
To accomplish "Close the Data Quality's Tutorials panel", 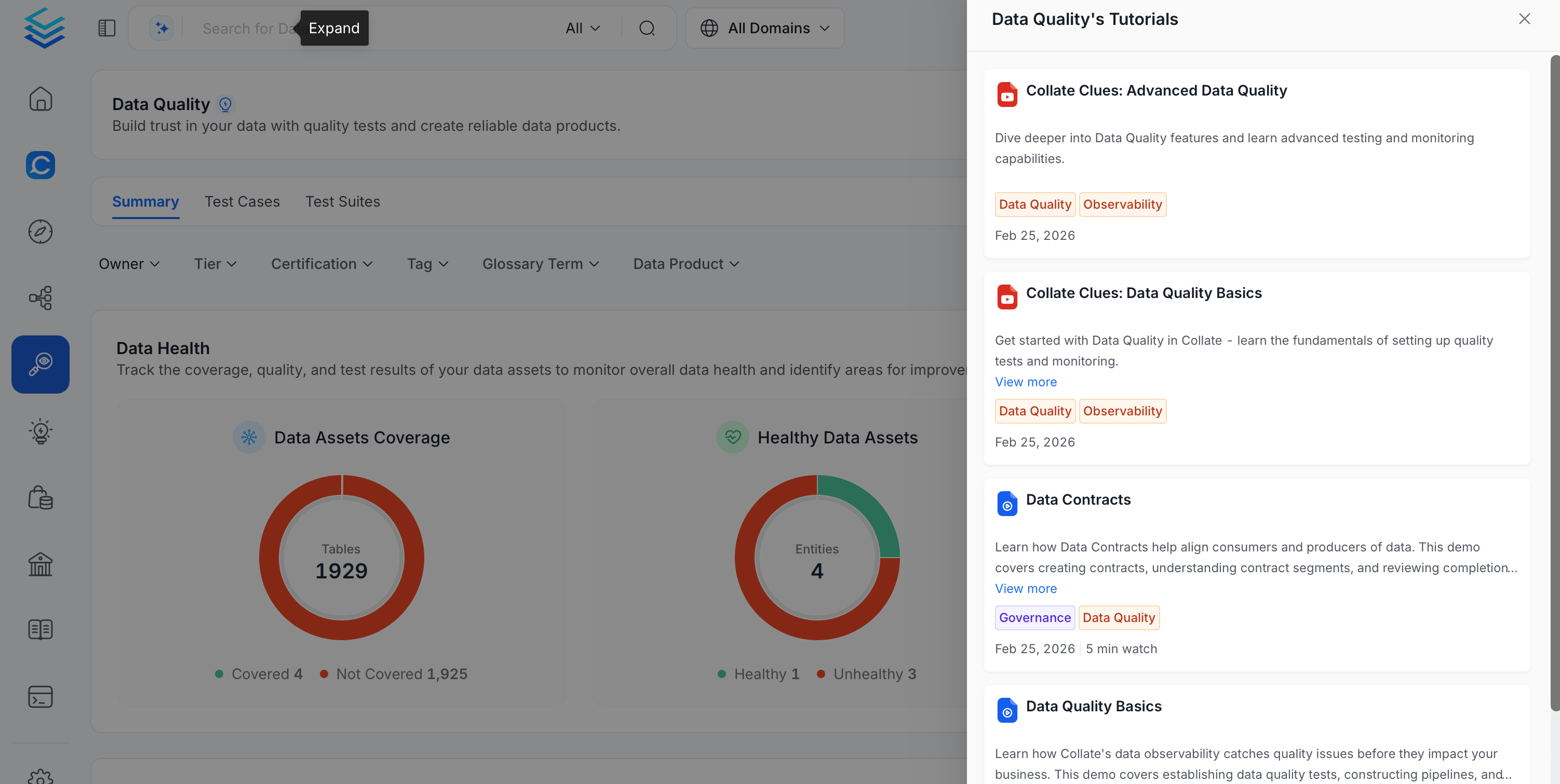I will point(1524,19).
